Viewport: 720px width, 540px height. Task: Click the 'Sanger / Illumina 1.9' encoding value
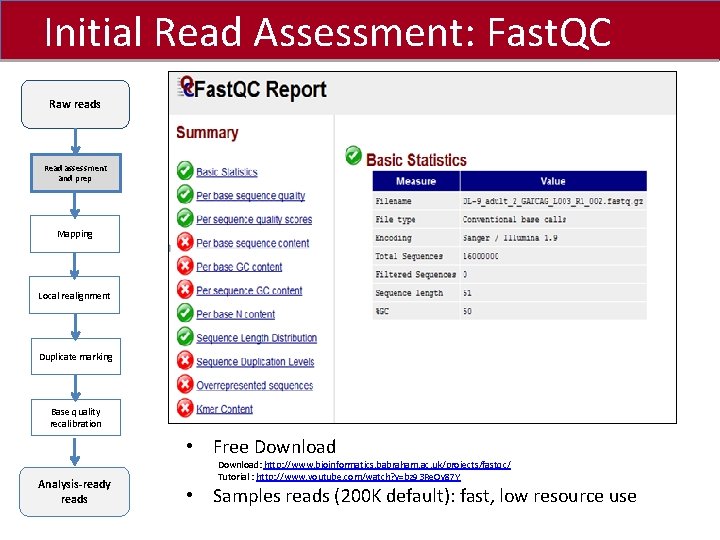[510, 238]
